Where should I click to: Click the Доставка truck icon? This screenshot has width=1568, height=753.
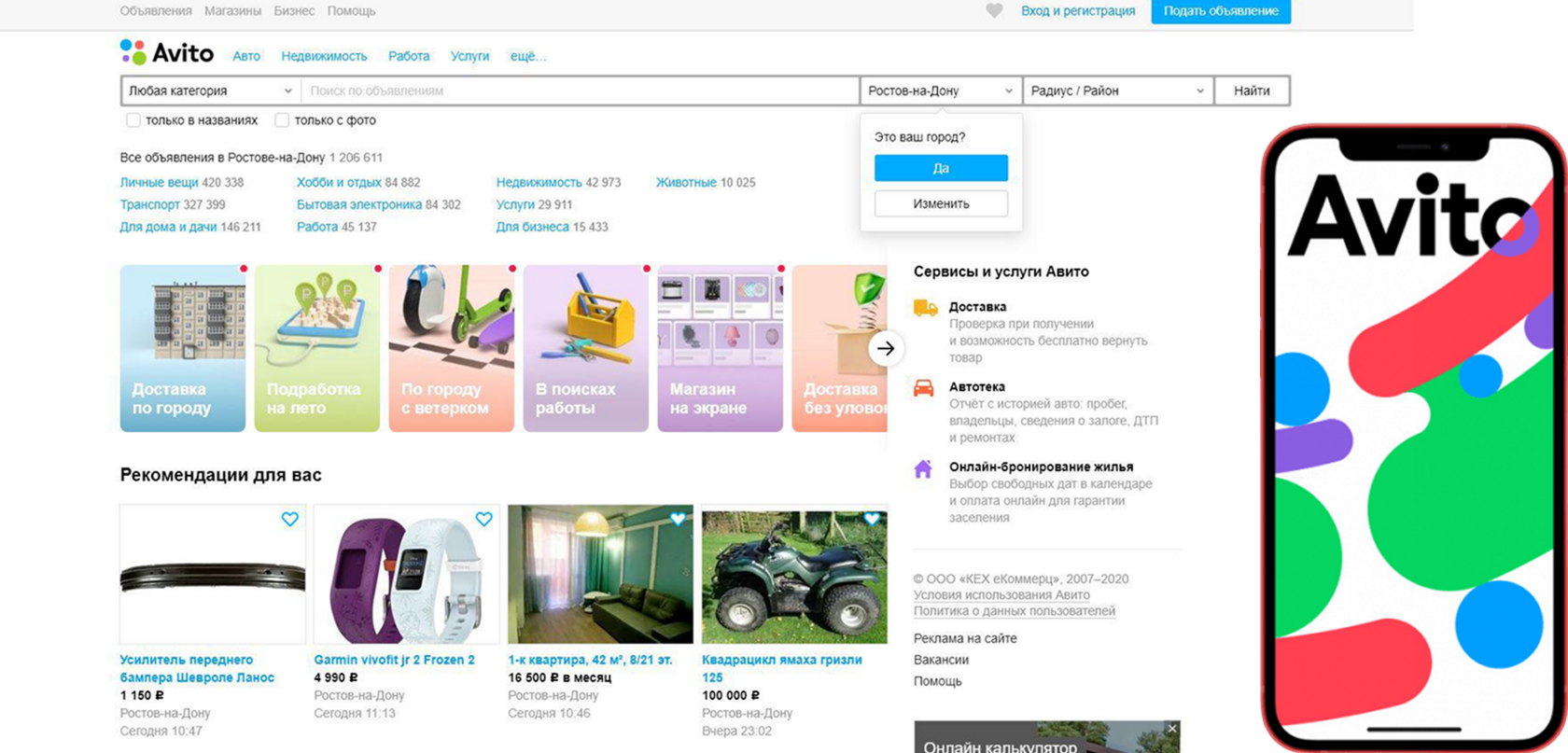click(x=925, y=308)
